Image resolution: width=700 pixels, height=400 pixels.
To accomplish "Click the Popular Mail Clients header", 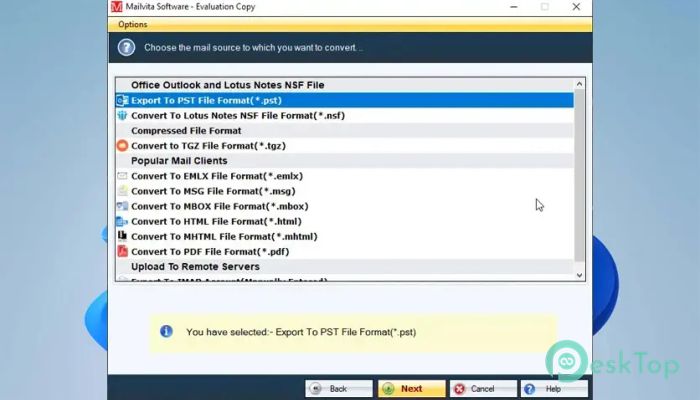I will [x=345, y=161].
